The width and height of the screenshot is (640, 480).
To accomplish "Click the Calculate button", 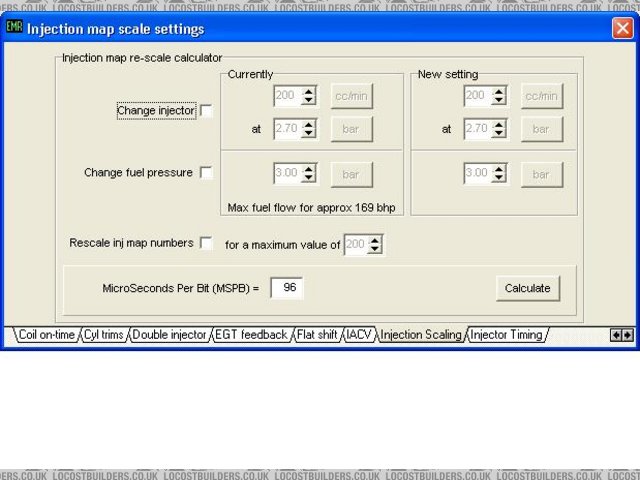I will click(x=528, y=288).
